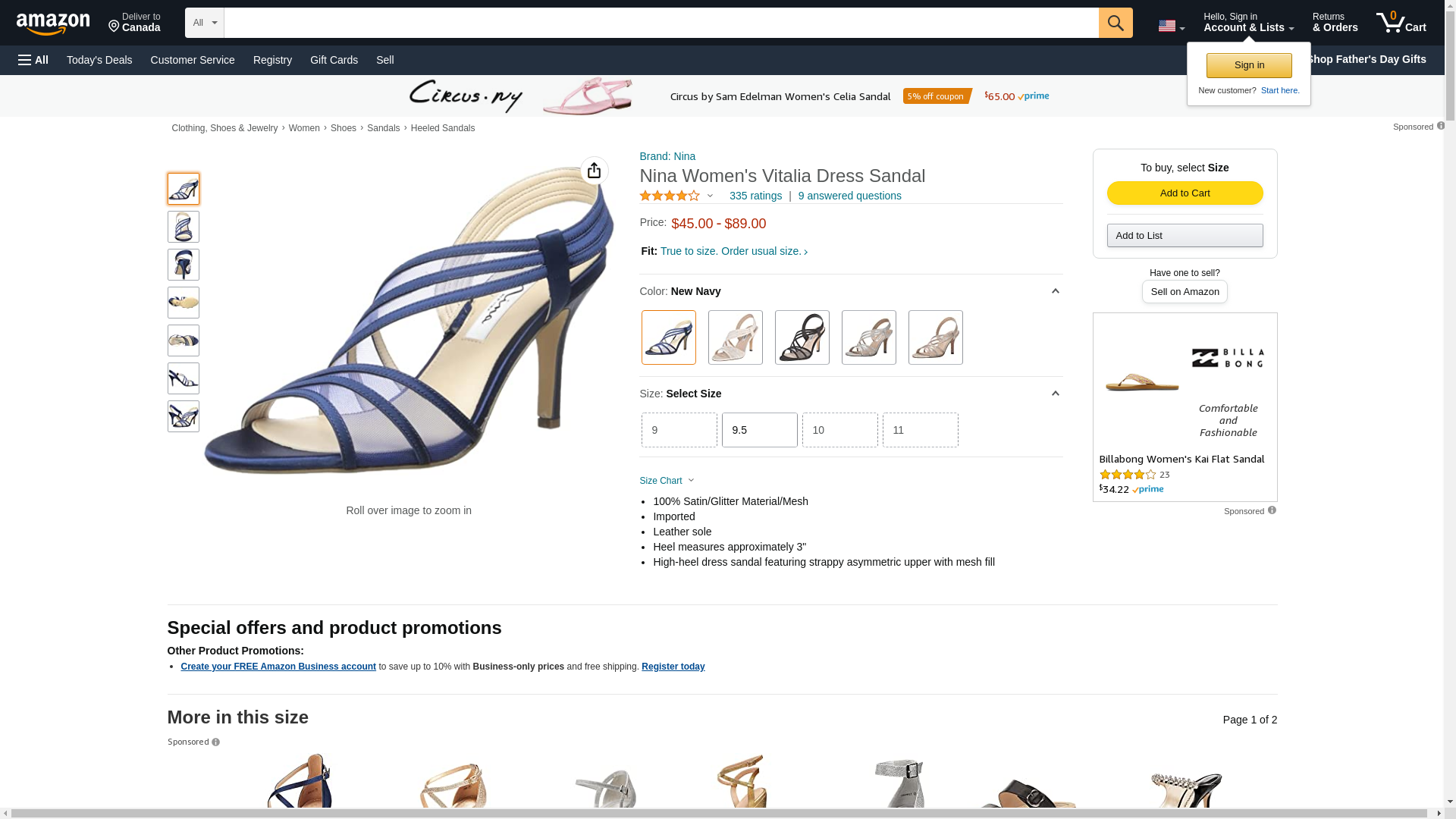Open Today's Deals in navigation
The height and width of the screenshot is (819, 1456).
tap(99, 60)
